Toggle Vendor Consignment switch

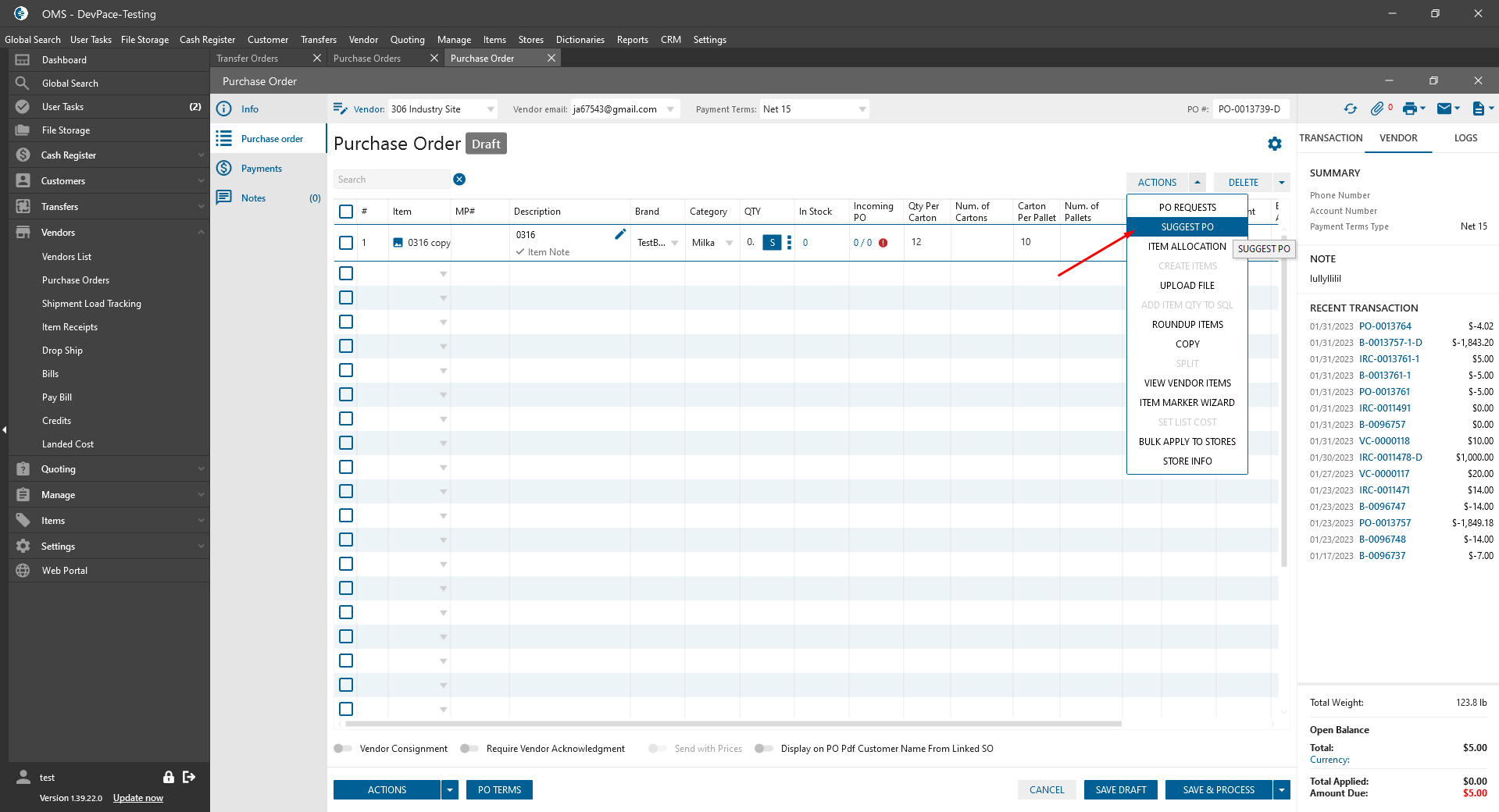coord(343,749)
